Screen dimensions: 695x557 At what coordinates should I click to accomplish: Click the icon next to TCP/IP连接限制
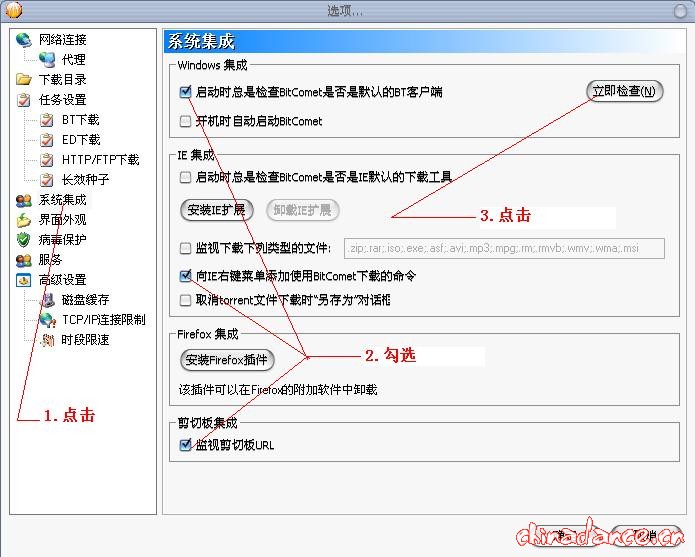(x=47, y=320)
